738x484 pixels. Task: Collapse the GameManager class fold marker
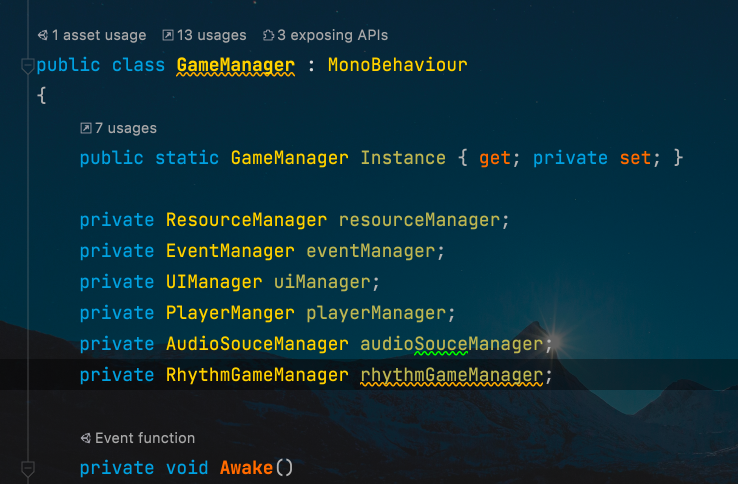[28, 65]
